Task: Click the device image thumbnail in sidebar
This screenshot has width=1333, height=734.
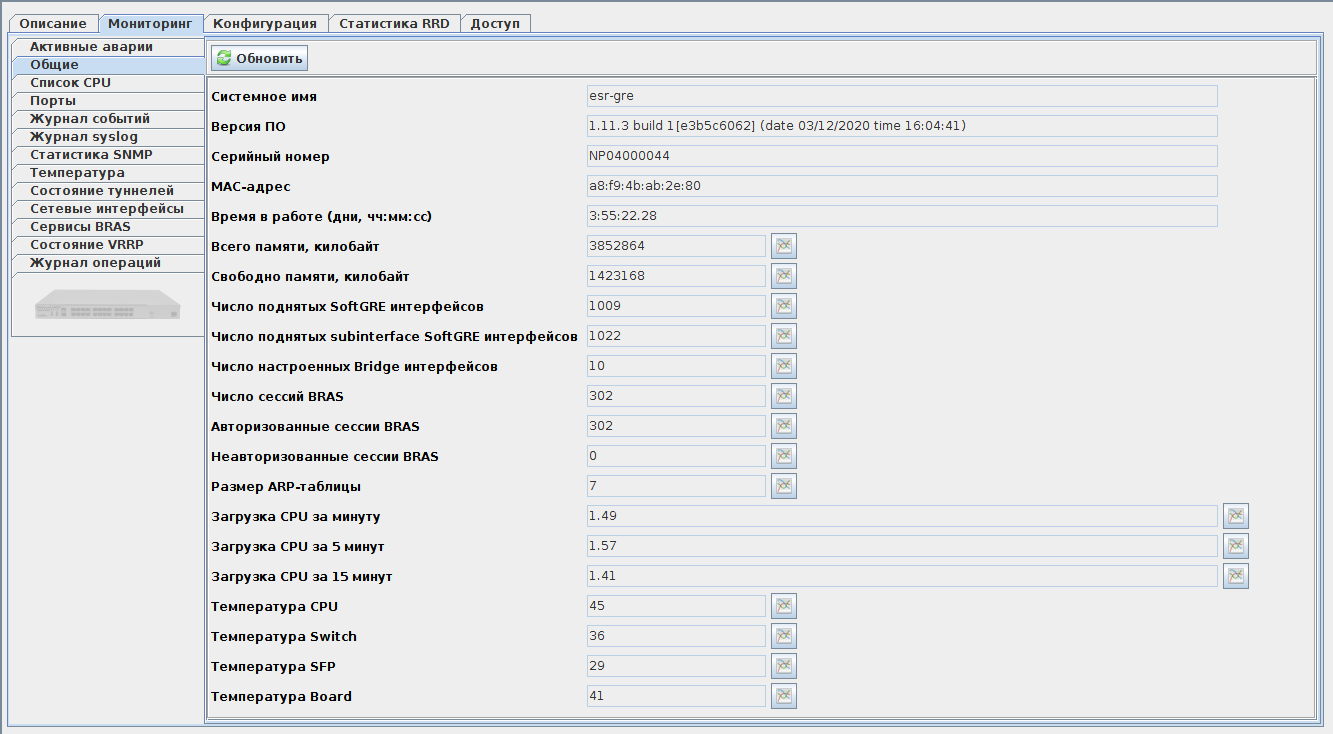Action: pyautogui.click(x=107, y=305)
